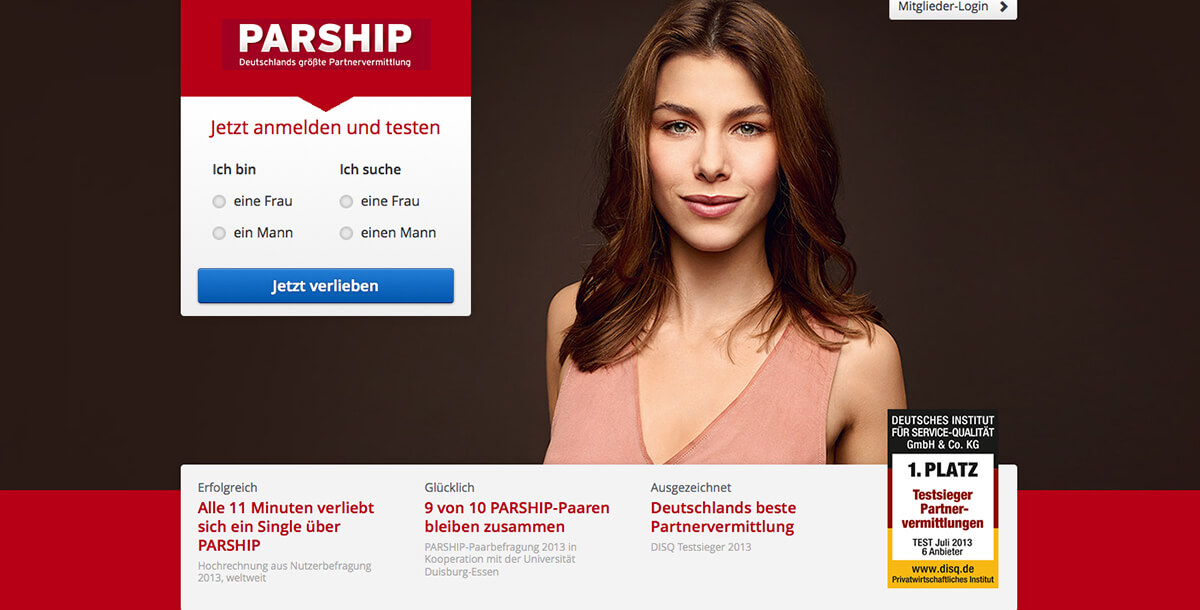The image size is (1200, 610).
Task: Click the "Jetzt anmelden und testen" heading
Action: pyautogui.click(x=325, y=128)
